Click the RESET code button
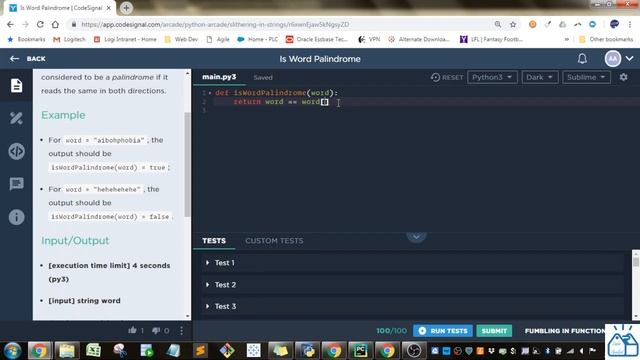 [x=447, y=77]
